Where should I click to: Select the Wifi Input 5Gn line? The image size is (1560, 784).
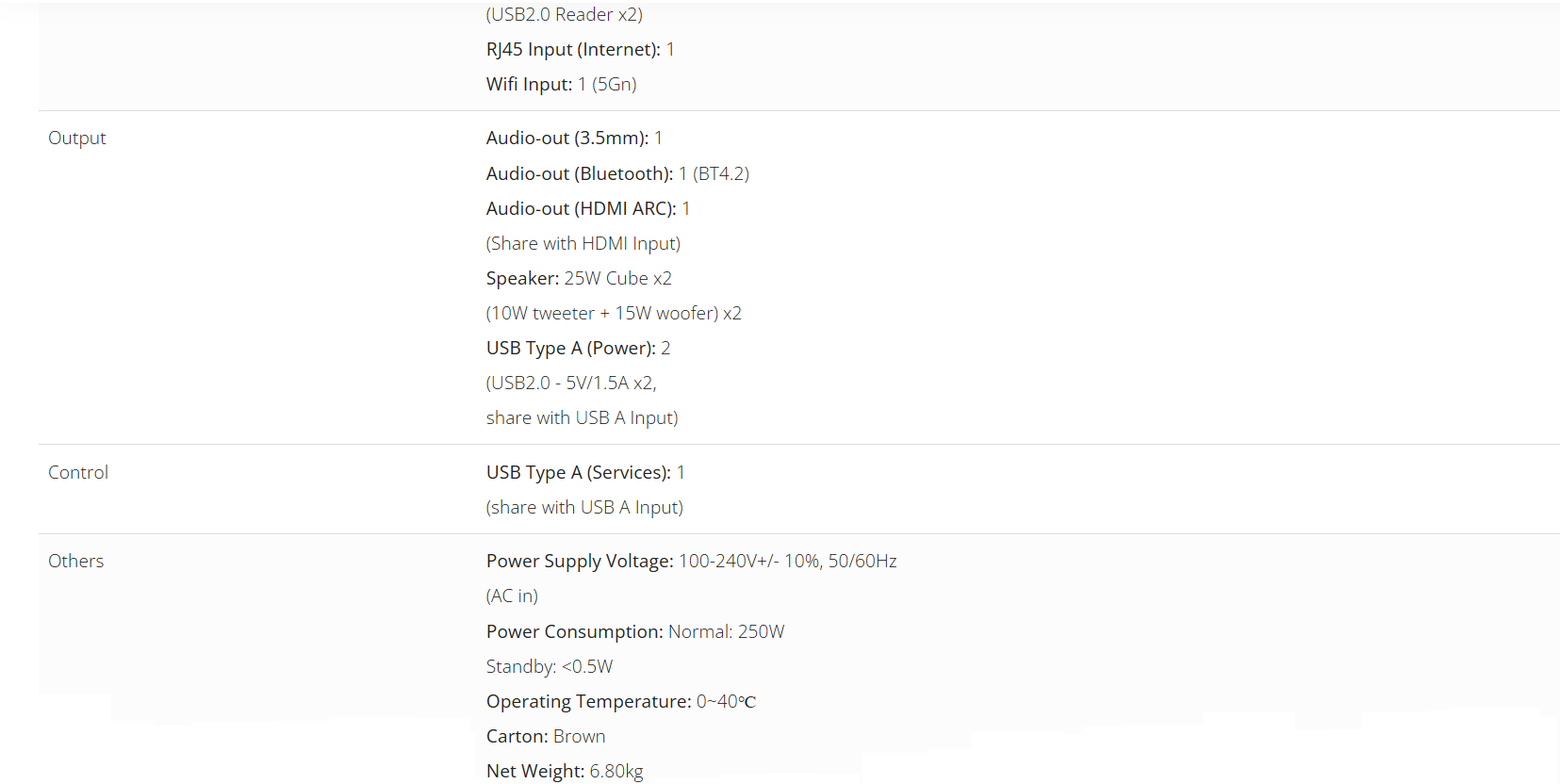pos(561,85)
